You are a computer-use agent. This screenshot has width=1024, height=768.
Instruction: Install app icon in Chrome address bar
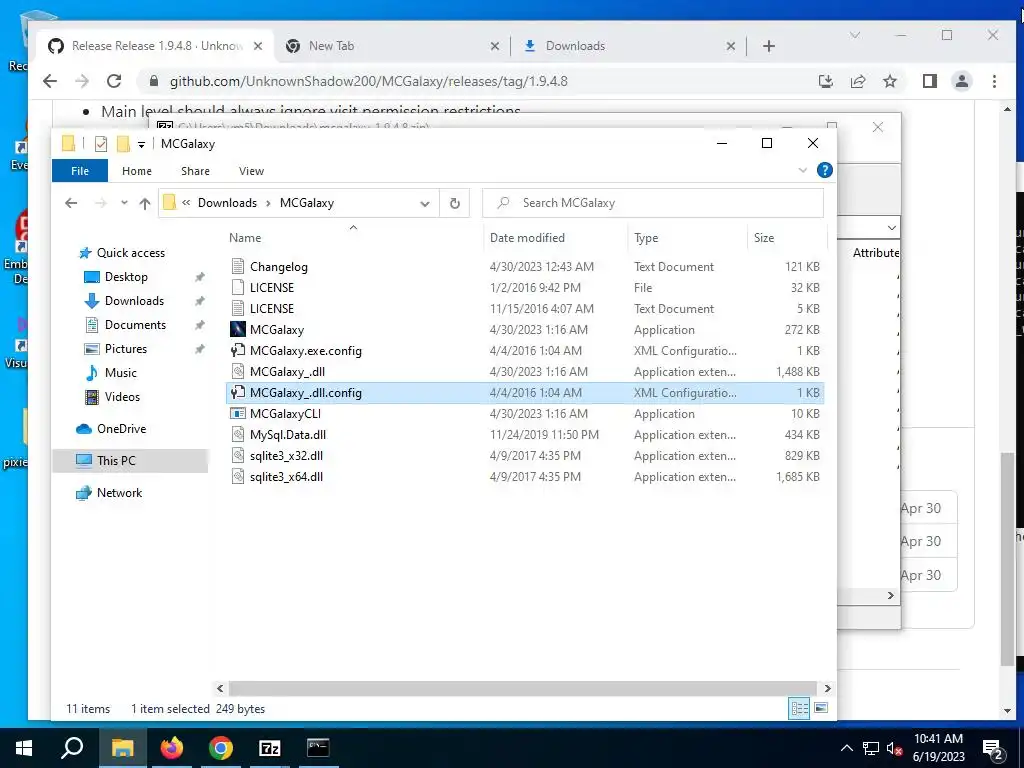[x=825, y=81]
